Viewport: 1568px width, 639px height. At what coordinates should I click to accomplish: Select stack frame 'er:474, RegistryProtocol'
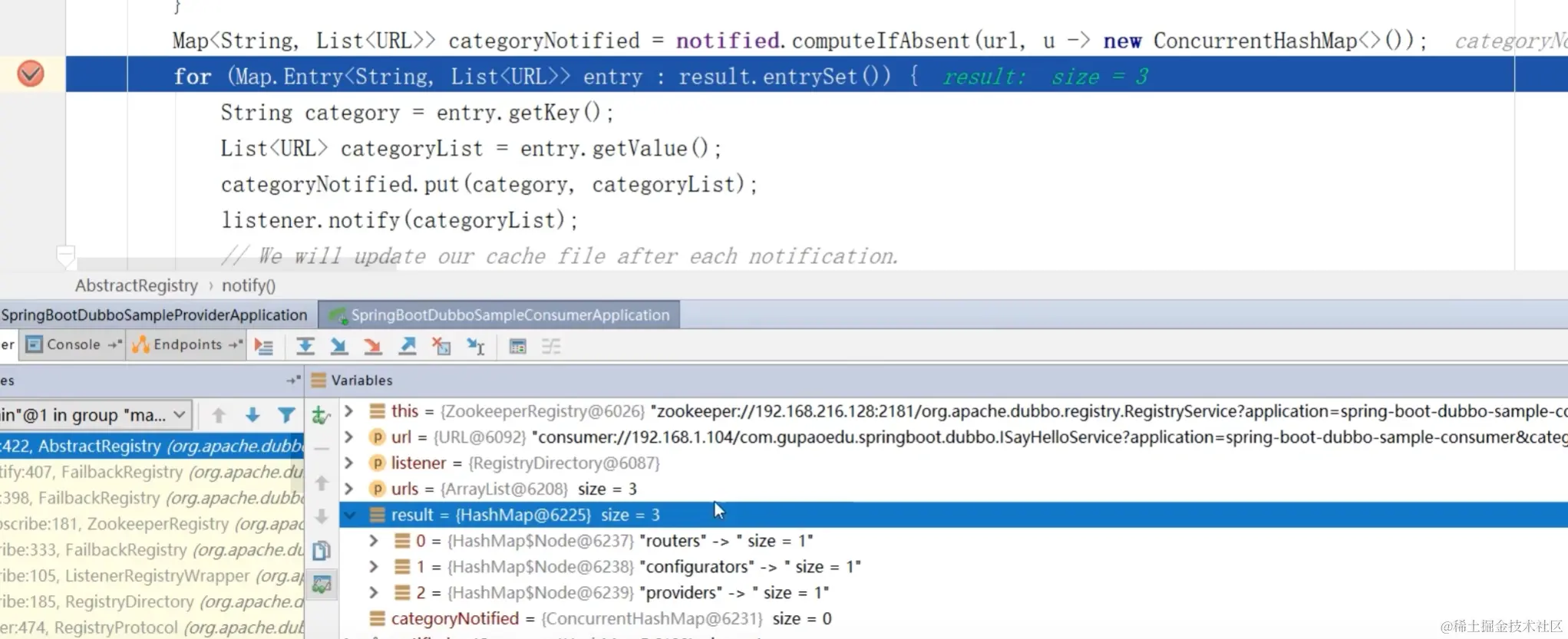click(x=152, y=627)
